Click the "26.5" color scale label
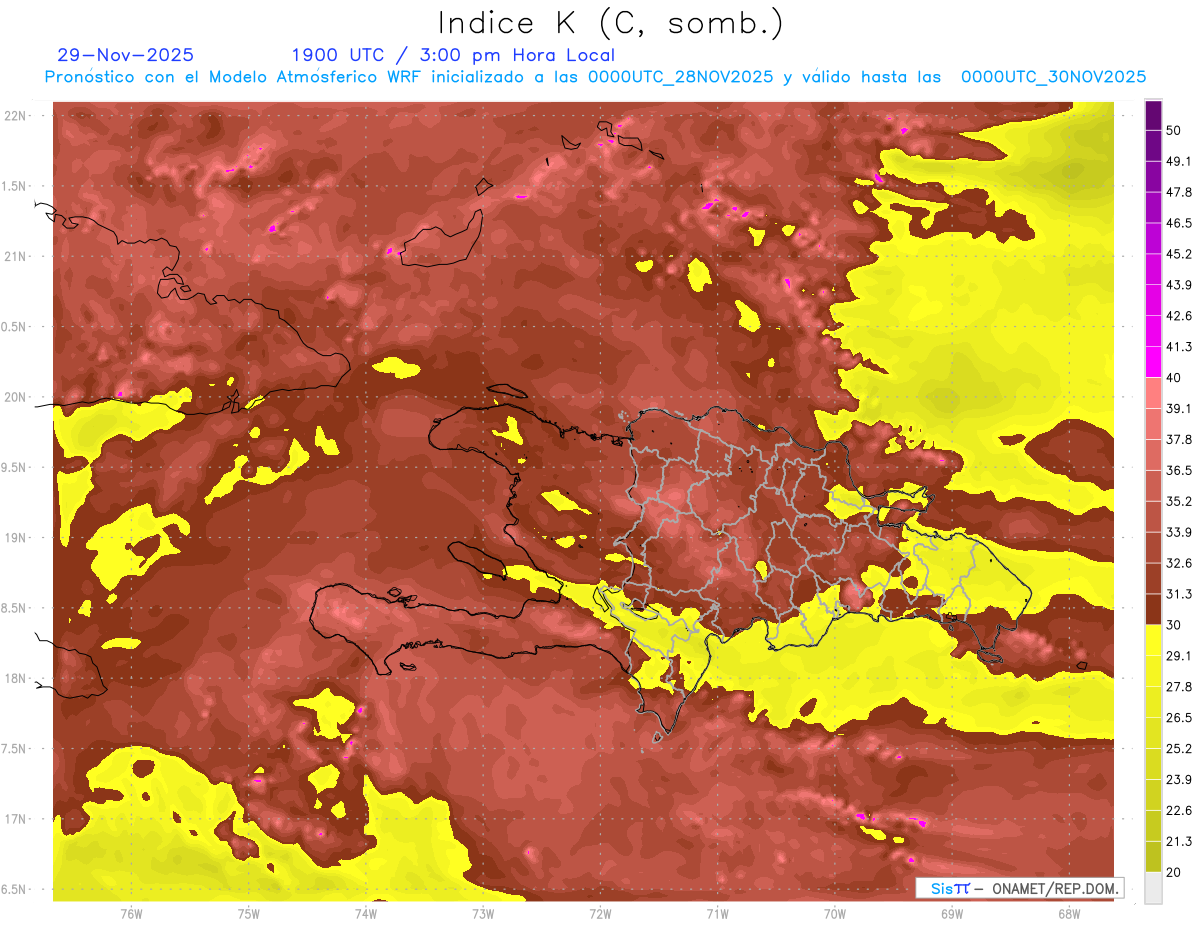 (1179, 718)
